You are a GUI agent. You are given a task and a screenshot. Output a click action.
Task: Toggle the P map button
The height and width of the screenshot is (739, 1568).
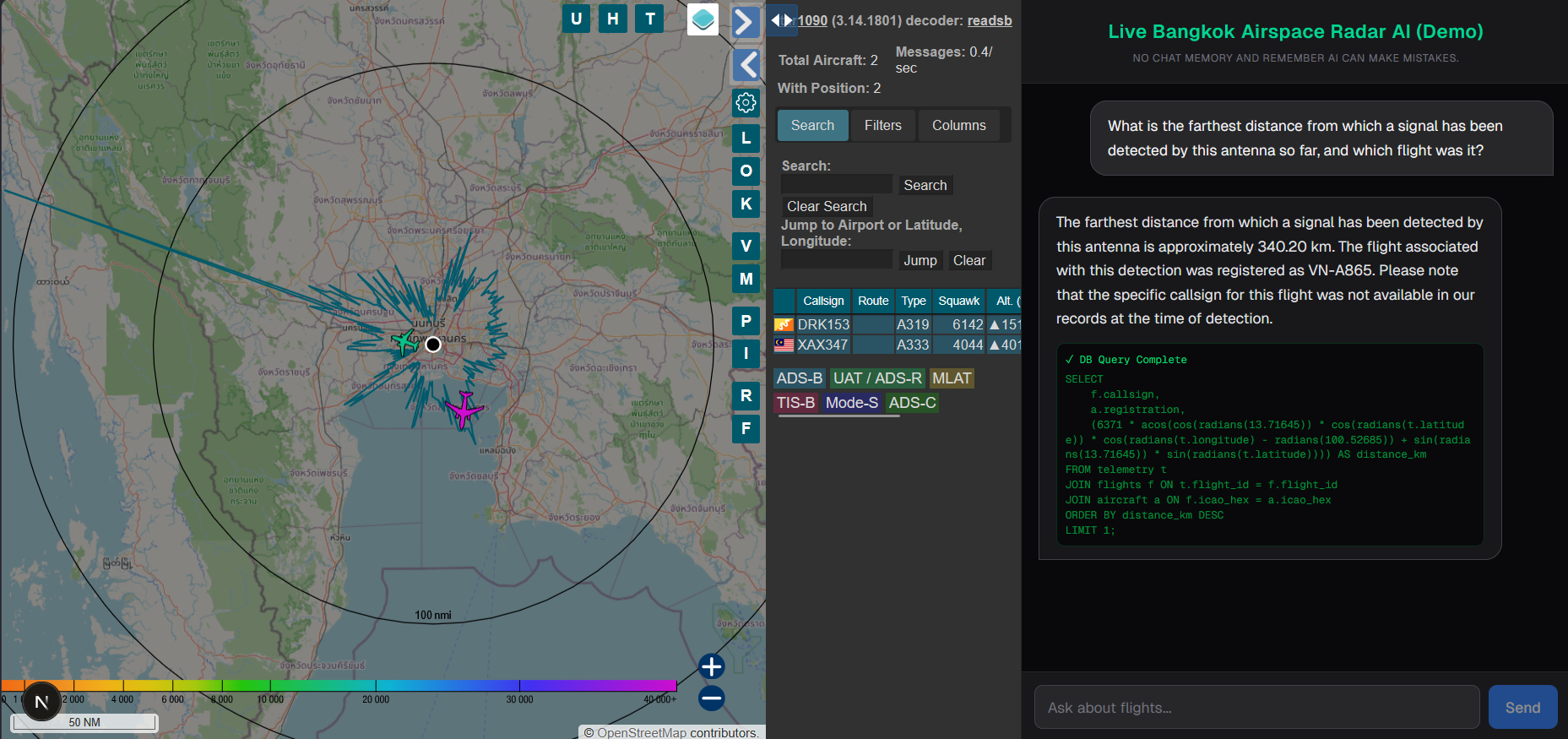(x=746, y=321)
